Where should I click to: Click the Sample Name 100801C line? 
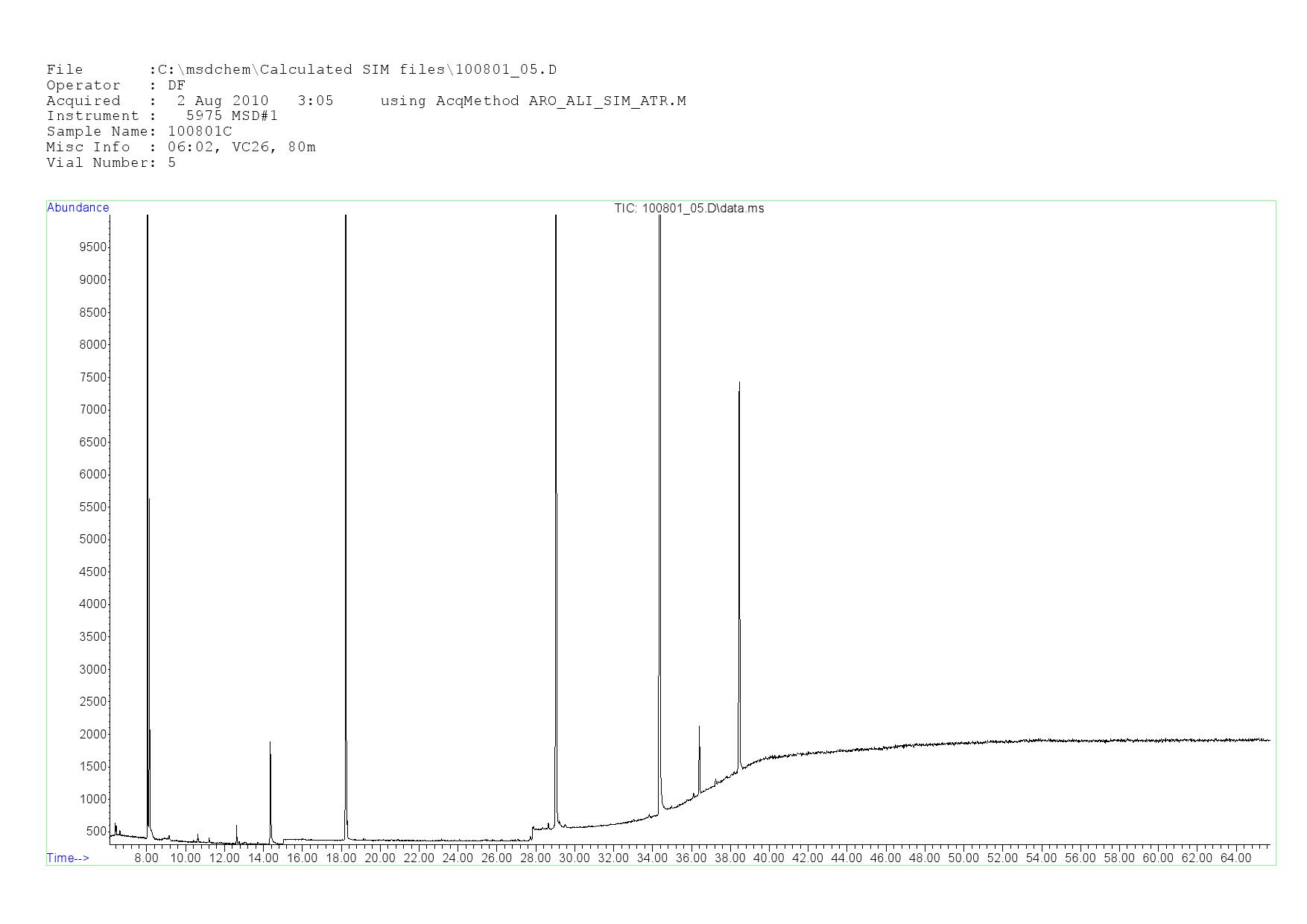[x=139, y=131]
